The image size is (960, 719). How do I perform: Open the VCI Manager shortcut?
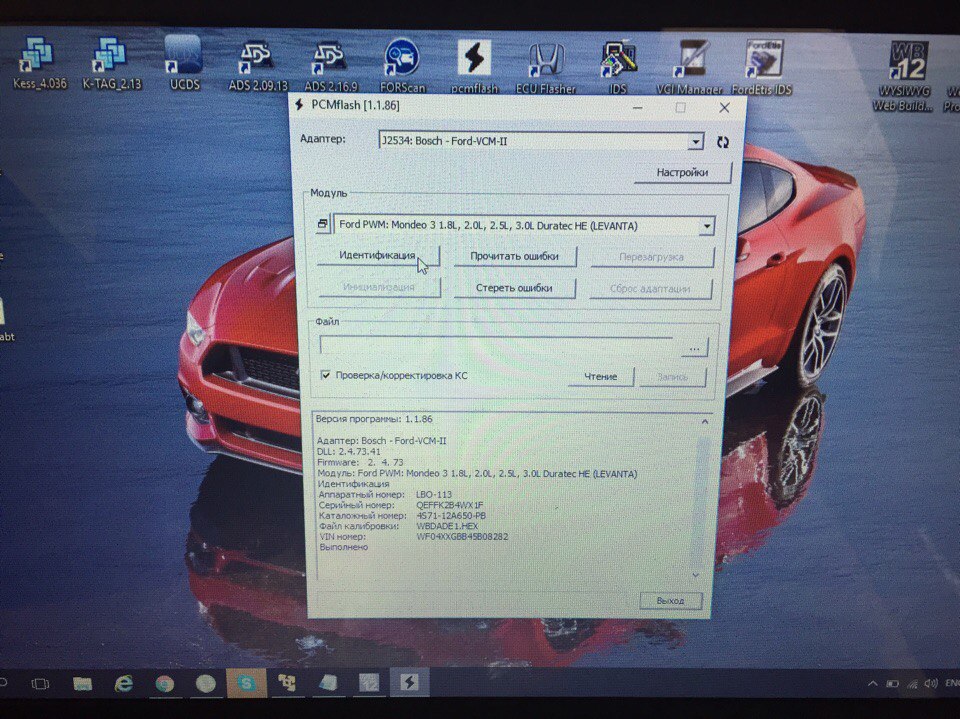[689, 67]
